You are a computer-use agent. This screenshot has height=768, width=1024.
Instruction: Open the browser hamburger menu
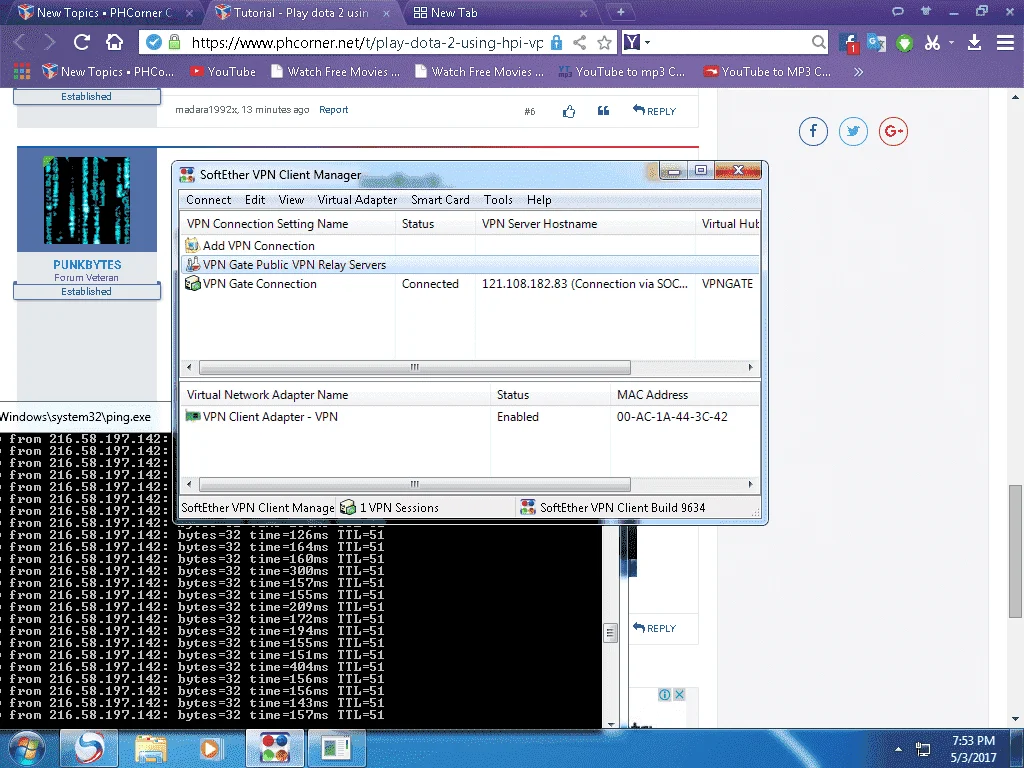pyautogui.click(x=1005, y=42)
